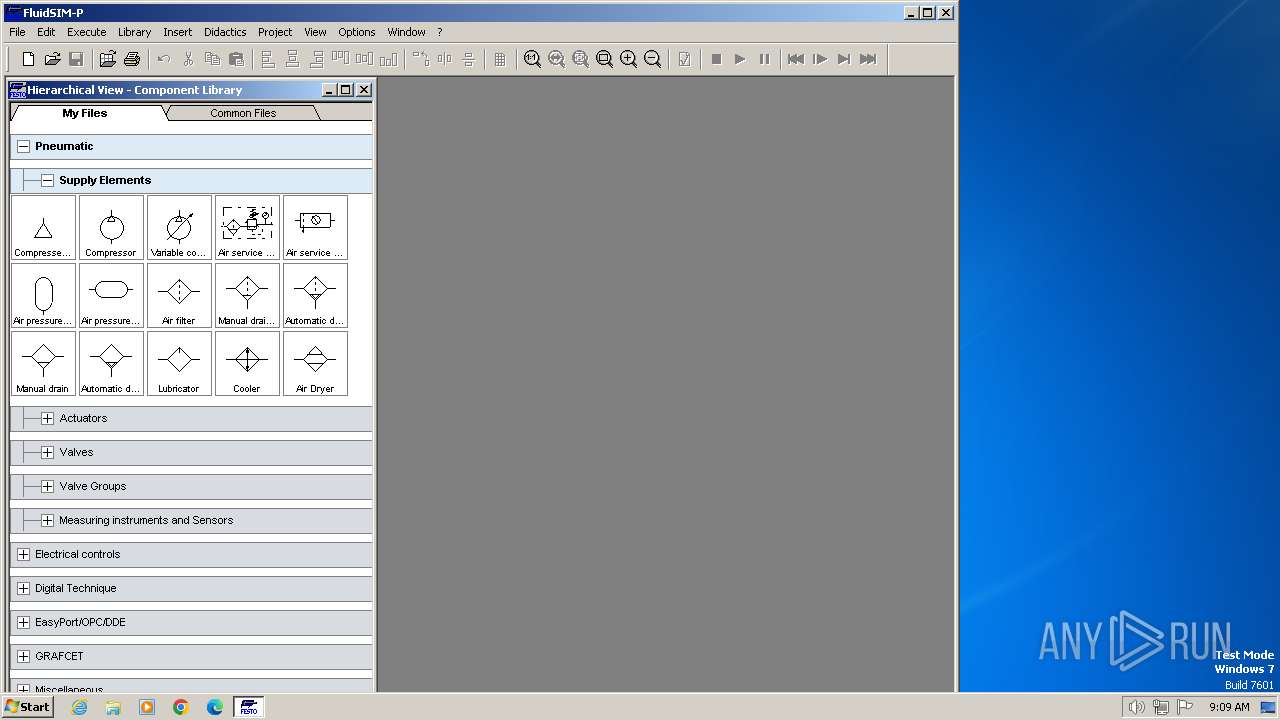The height and width of the screenshot is (720, 1280).
Task: Print the current document
Action: [131, 59]
